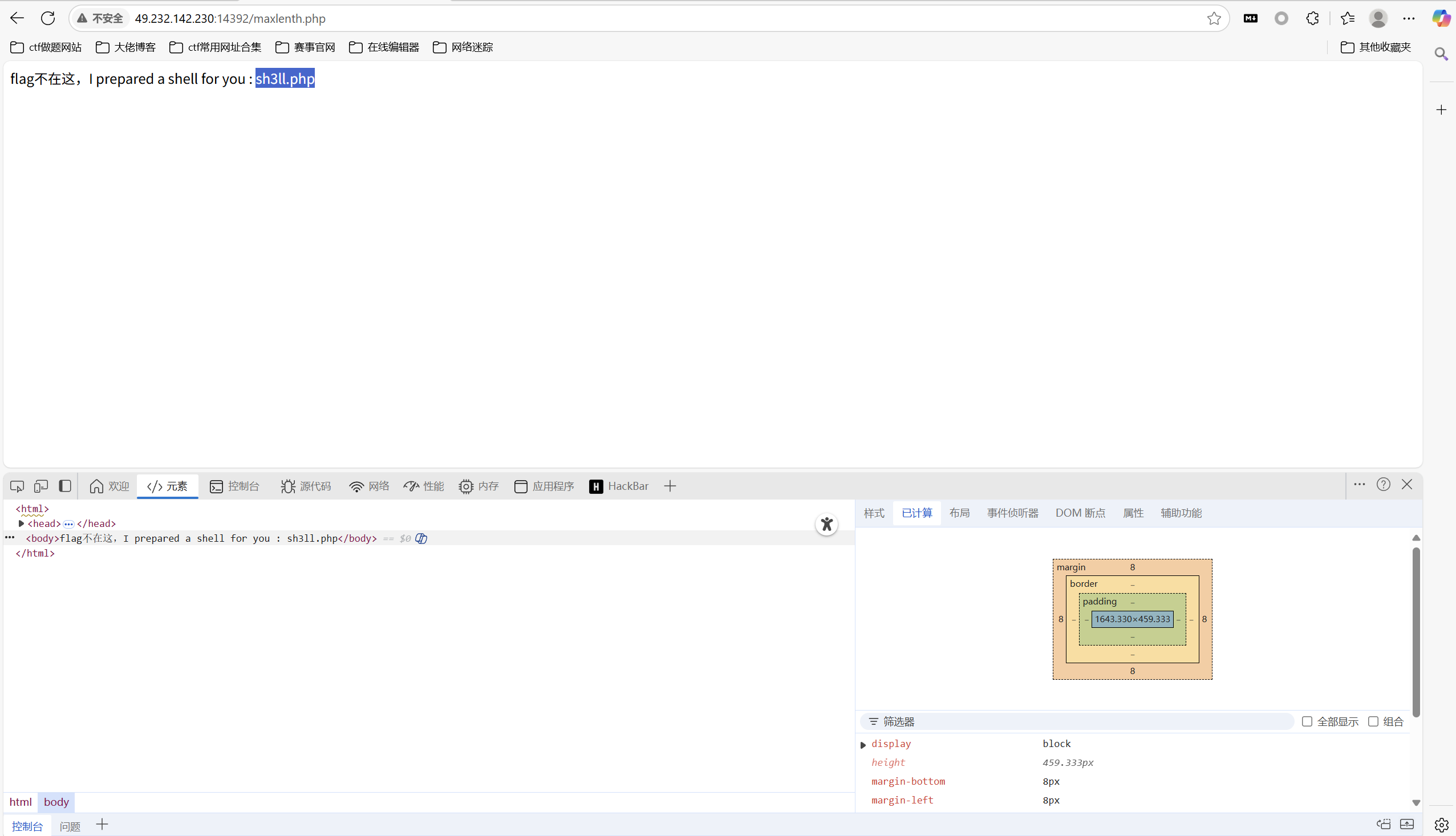Viewport: 1456px width, 836px height.
Task: Open the 大佬博客 bookmark folder
Action: [x=125, y=47]
